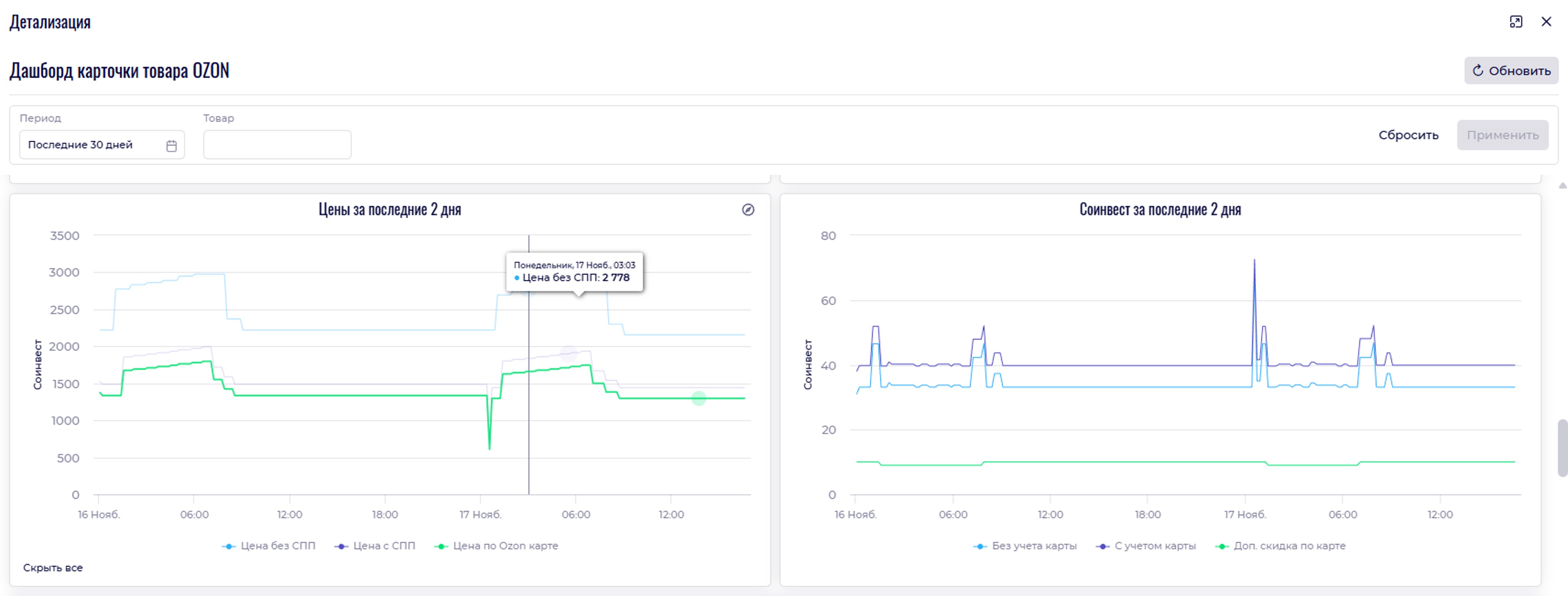Click scroll-up arrow on right scrollbar

(x=1562, y=186)
